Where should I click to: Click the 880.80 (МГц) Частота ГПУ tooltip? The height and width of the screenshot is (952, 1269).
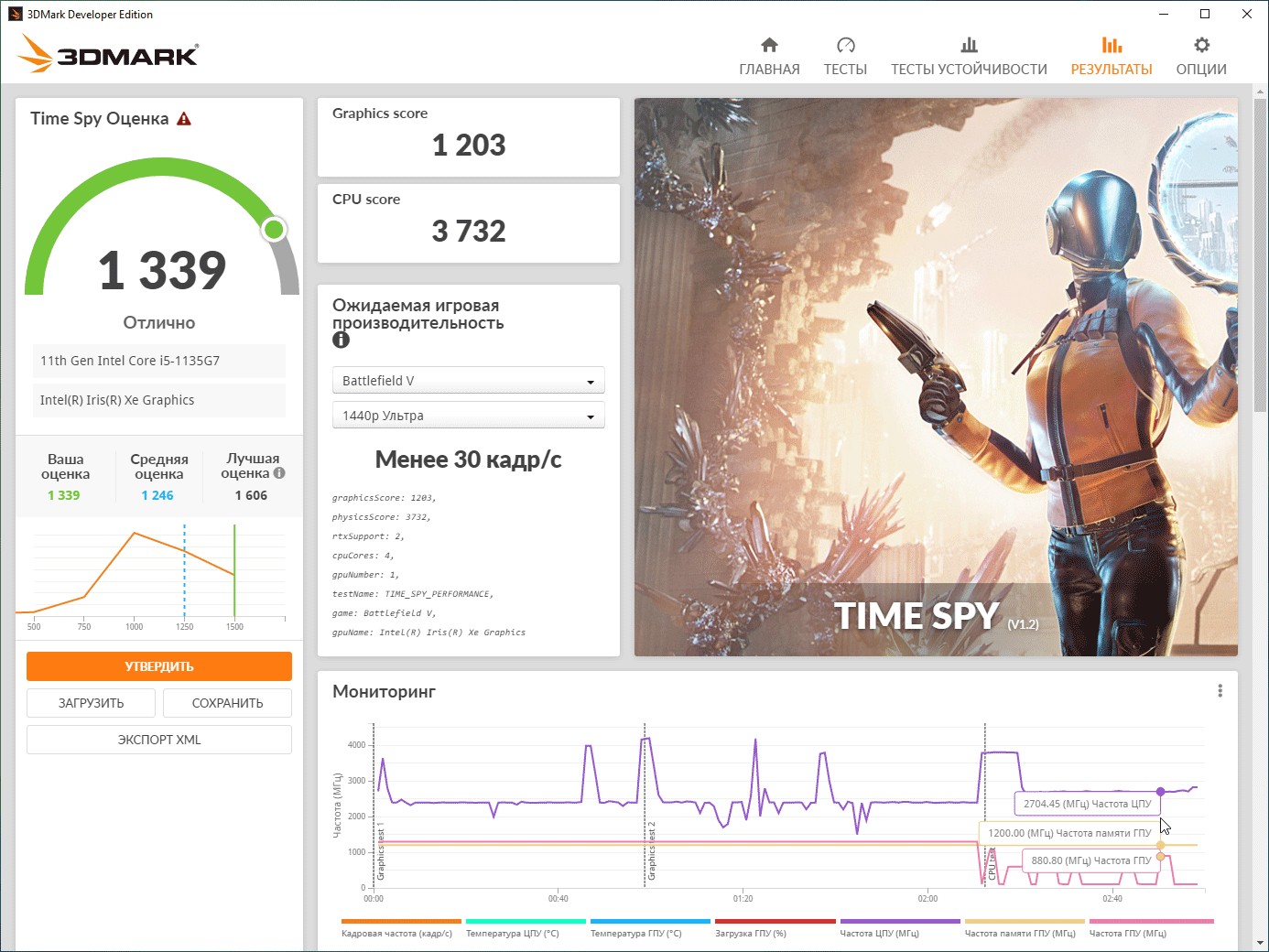[1090, 860]
